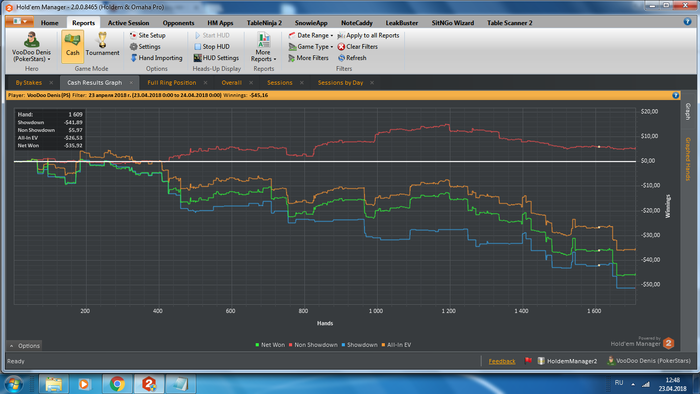Expand the Options panel
The width and height of the screenshot is (700, 394).
pyautogui.click(x=25, y=346)
